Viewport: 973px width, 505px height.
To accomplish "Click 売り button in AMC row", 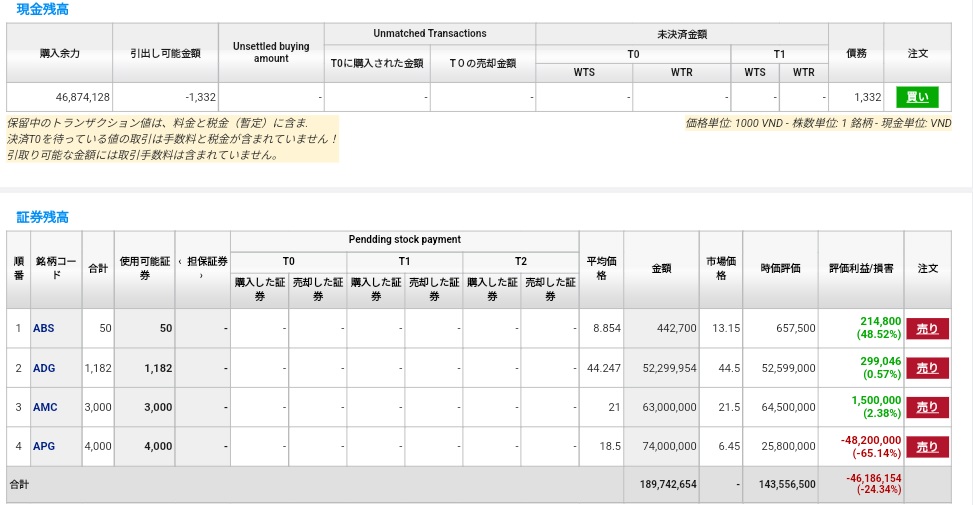I will click(927, 407).
